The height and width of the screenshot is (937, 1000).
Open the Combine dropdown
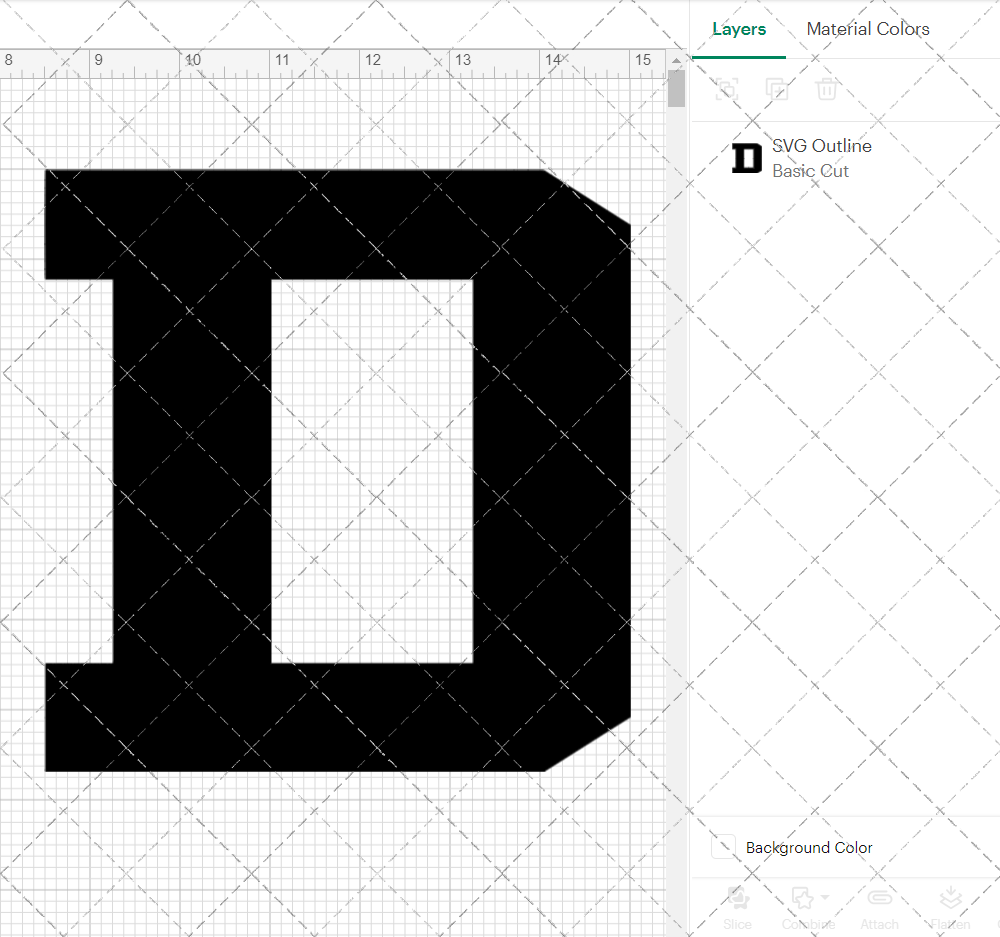809,907
